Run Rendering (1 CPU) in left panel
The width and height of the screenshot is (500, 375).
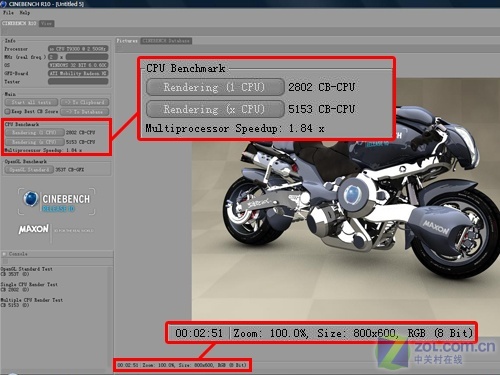coord(34,133)
